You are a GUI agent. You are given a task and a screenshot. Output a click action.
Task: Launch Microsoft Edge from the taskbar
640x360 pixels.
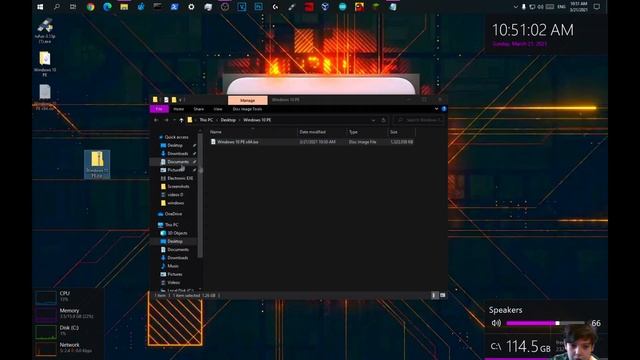[x=107, y=7]
